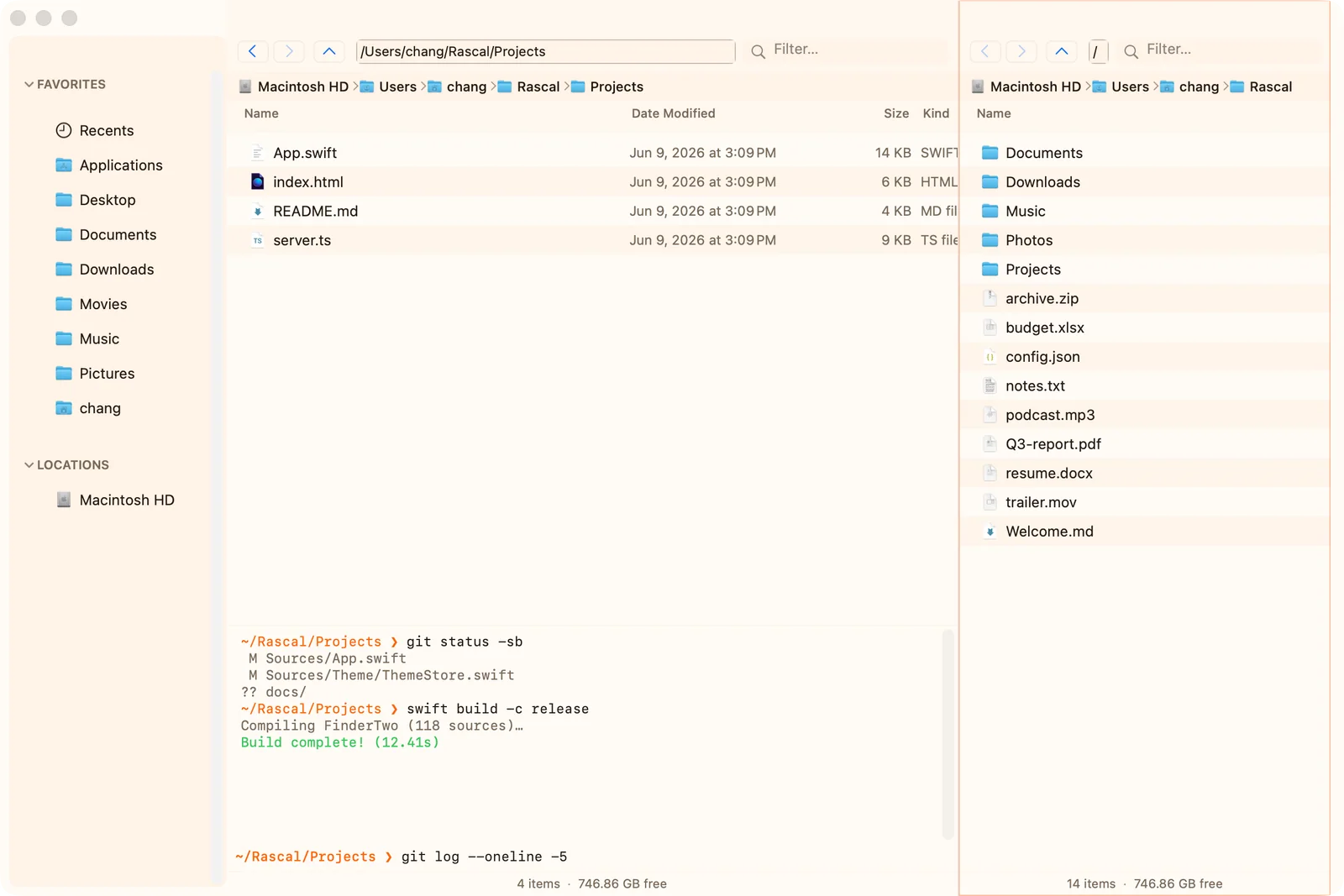Click the right pane filter search icon
The image size is (1344, 896).
tap(1131, 51)
